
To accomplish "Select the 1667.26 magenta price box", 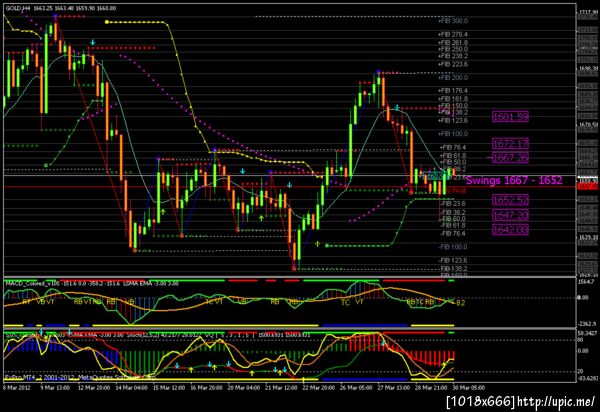I will point(510,157).
